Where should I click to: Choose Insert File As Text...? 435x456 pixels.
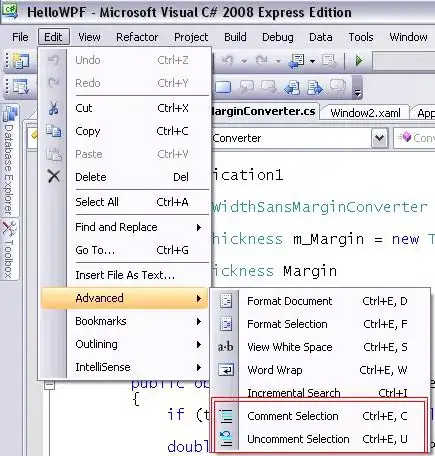[125, 275]
